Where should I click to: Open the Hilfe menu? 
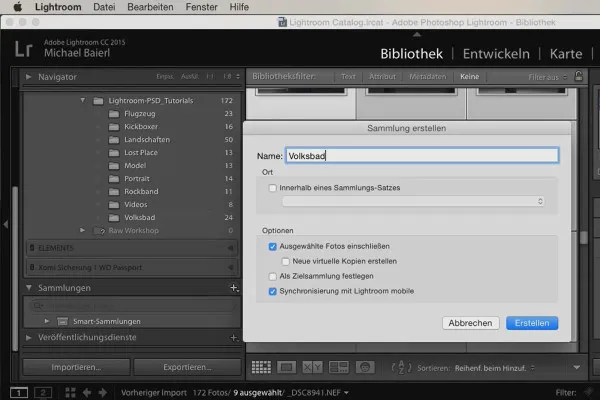coord(239,7)
